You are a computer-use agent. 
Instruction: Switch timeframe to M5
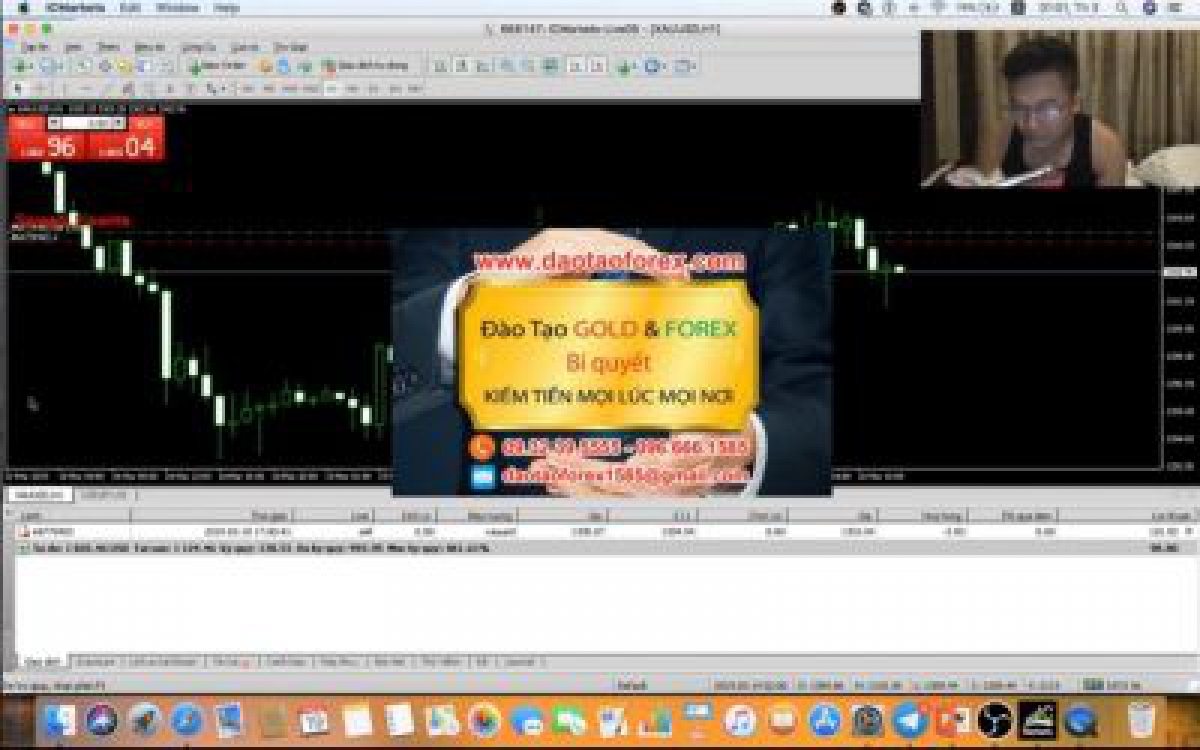click(268, 89)
